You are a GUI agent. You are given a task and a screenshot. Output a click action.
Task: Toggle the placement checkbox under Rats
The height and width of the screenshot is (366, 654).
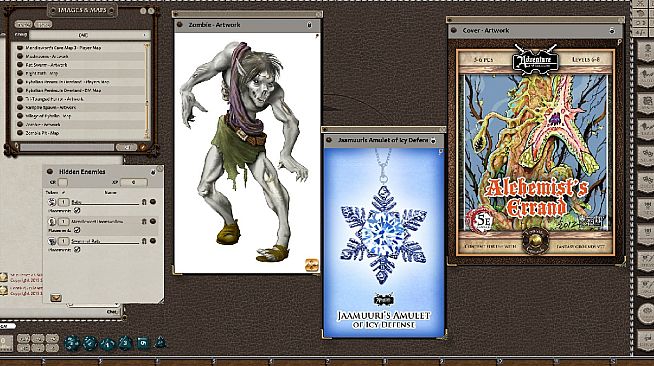click(x=77, y=211)
